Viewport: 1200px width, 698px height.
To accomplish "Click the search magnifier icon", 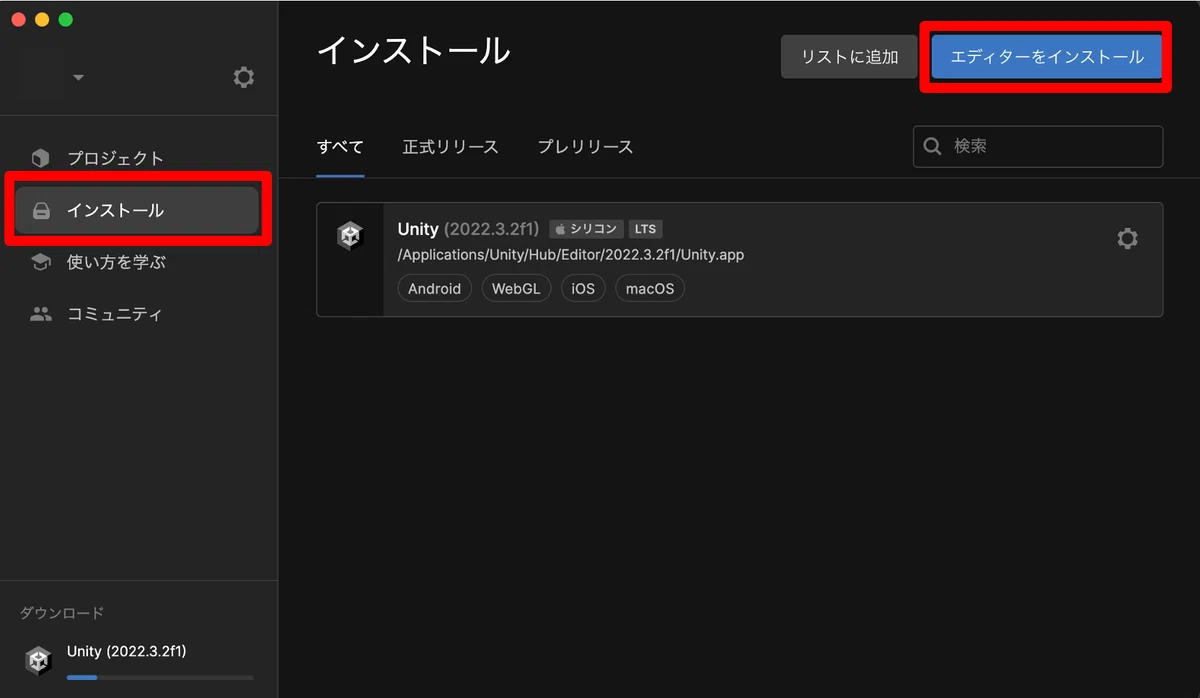I will (x=933, y=146).
